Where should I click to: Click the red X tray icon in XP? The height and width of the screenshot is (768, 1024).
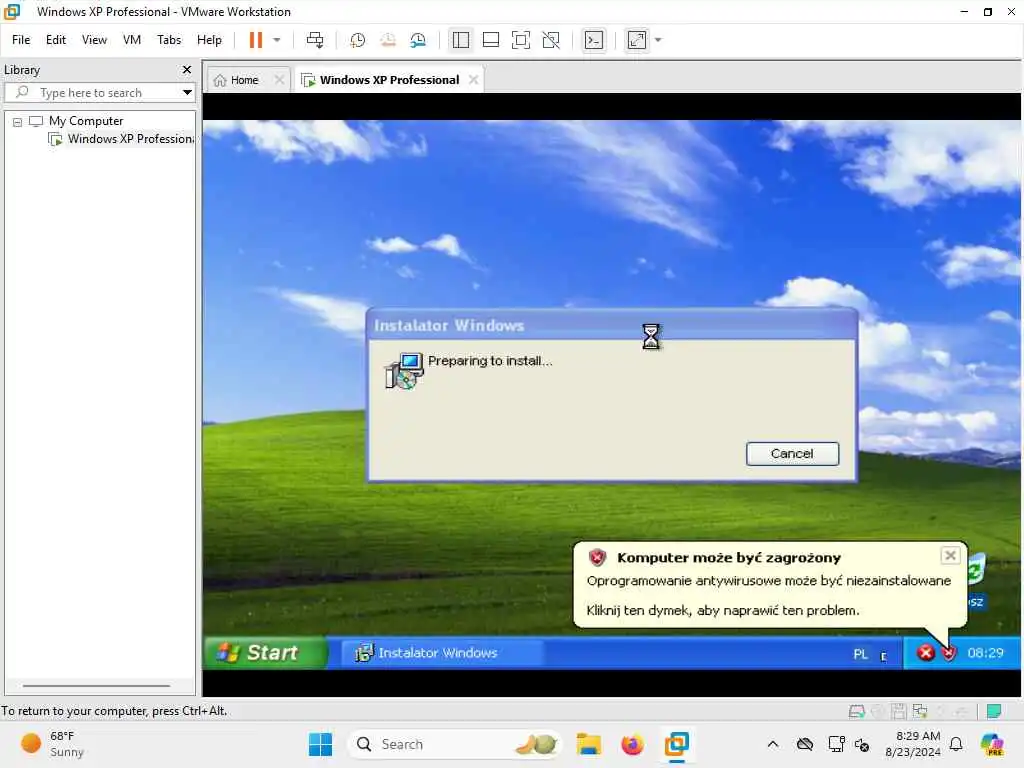coord(925,652)
